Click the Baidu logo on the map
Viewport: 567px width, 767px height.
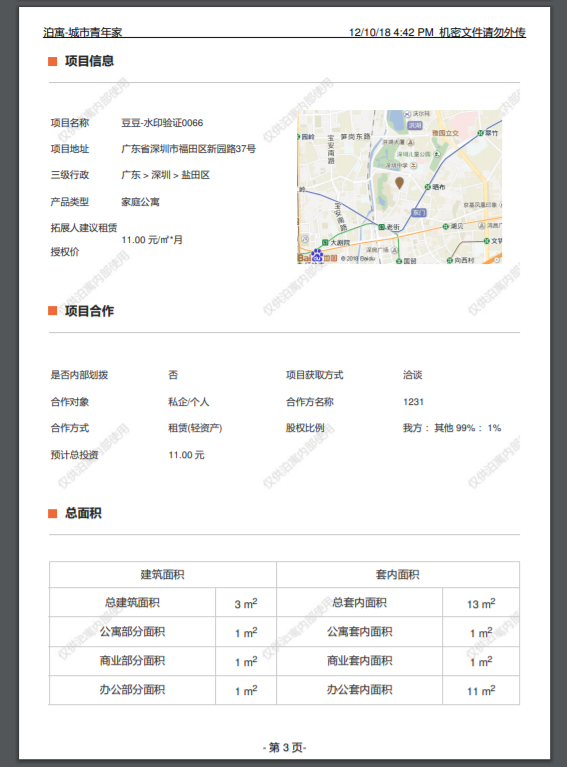tap(317, 257)
